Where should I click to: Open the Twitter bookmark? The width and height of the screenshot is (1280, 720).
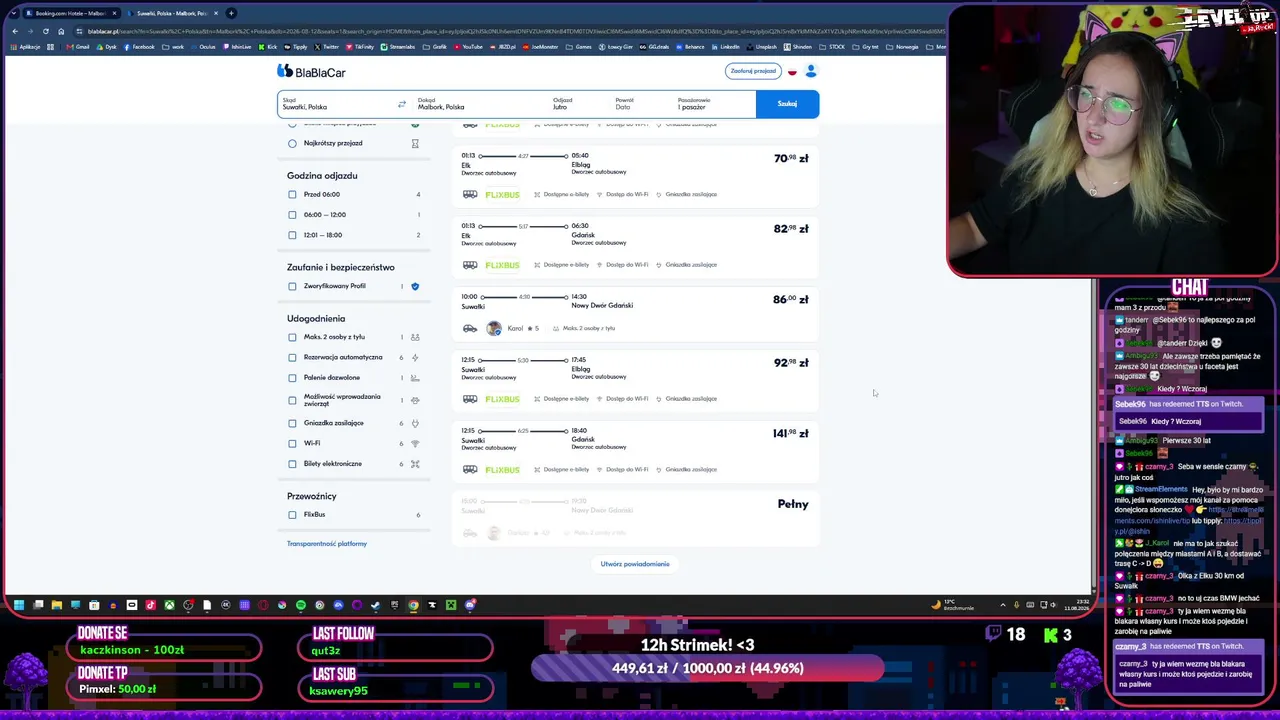coord(327,47)
